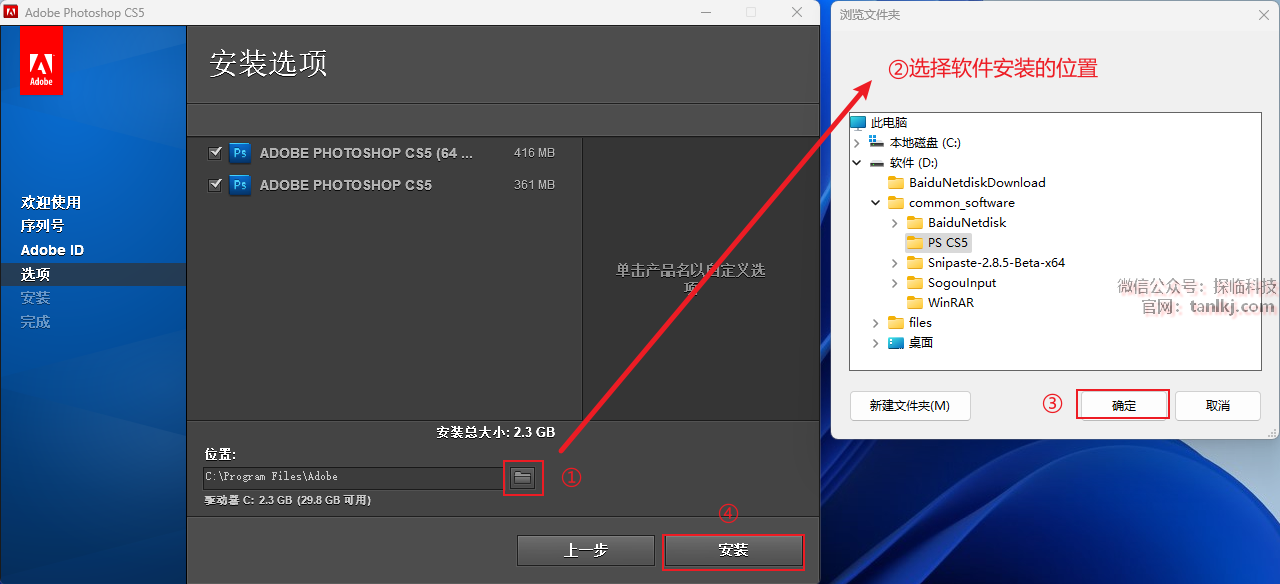Image resolution: width=1280 pixels, height=584 pixels.
Task: Click the WinRAR folder icon
Action: point(915,302)
